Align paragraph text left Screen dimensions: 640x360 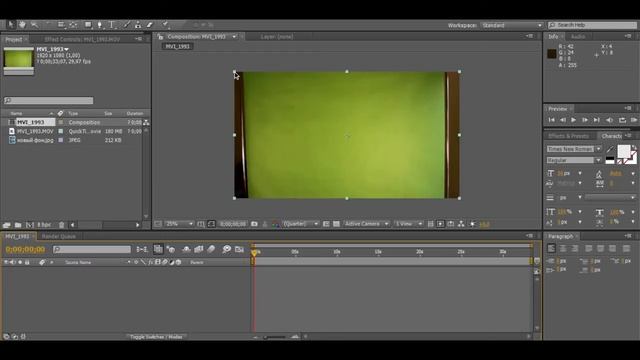[x=551, y=248]
